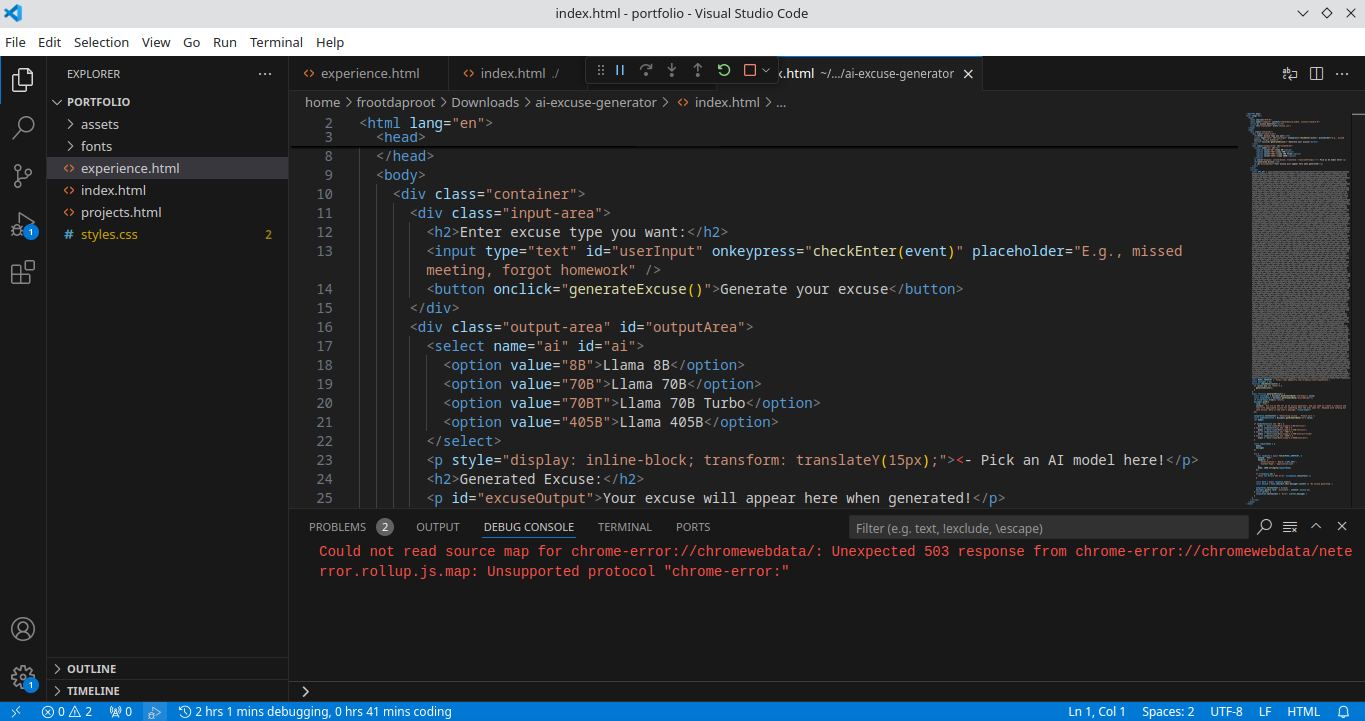Image resolution: width=1365 pixels, height=721 pixels.
Task: Open styles.css in the explorer
Action: (109, 234)
